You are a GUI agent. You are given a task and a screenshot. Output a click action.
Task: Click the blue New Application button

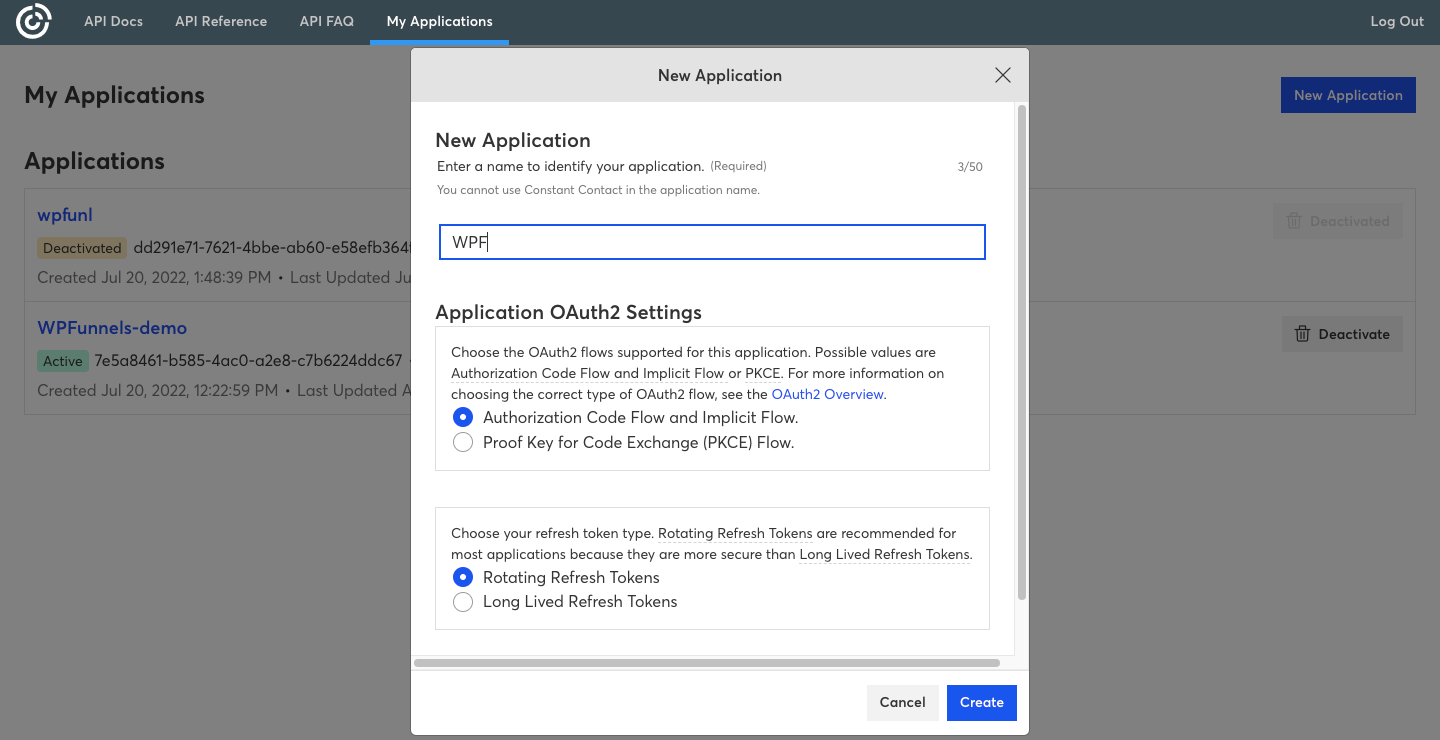(x=1348, y=95)
